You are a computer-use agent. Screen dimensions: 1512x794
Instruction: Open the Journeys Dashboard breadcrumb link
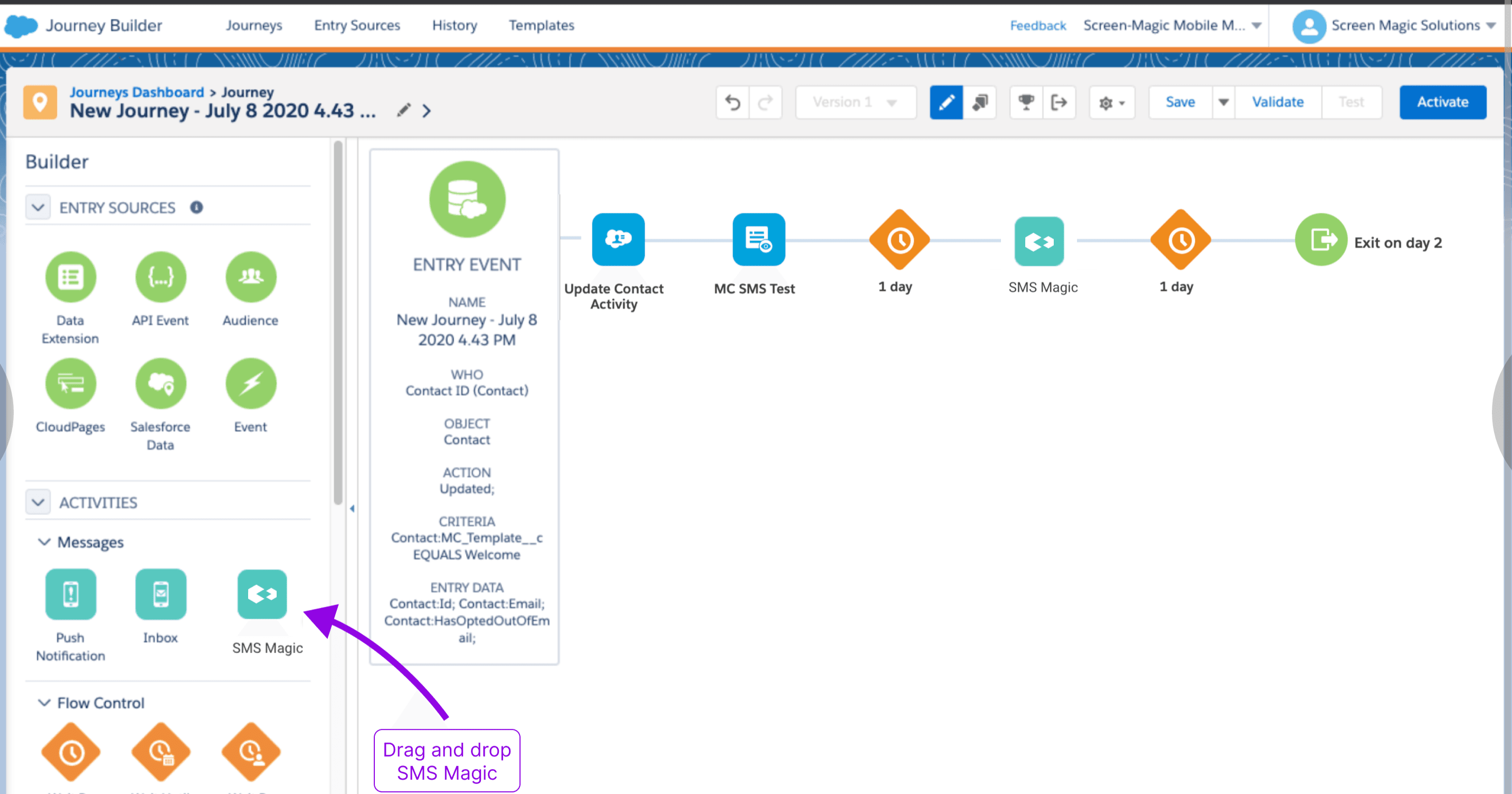tap(137, 92)
